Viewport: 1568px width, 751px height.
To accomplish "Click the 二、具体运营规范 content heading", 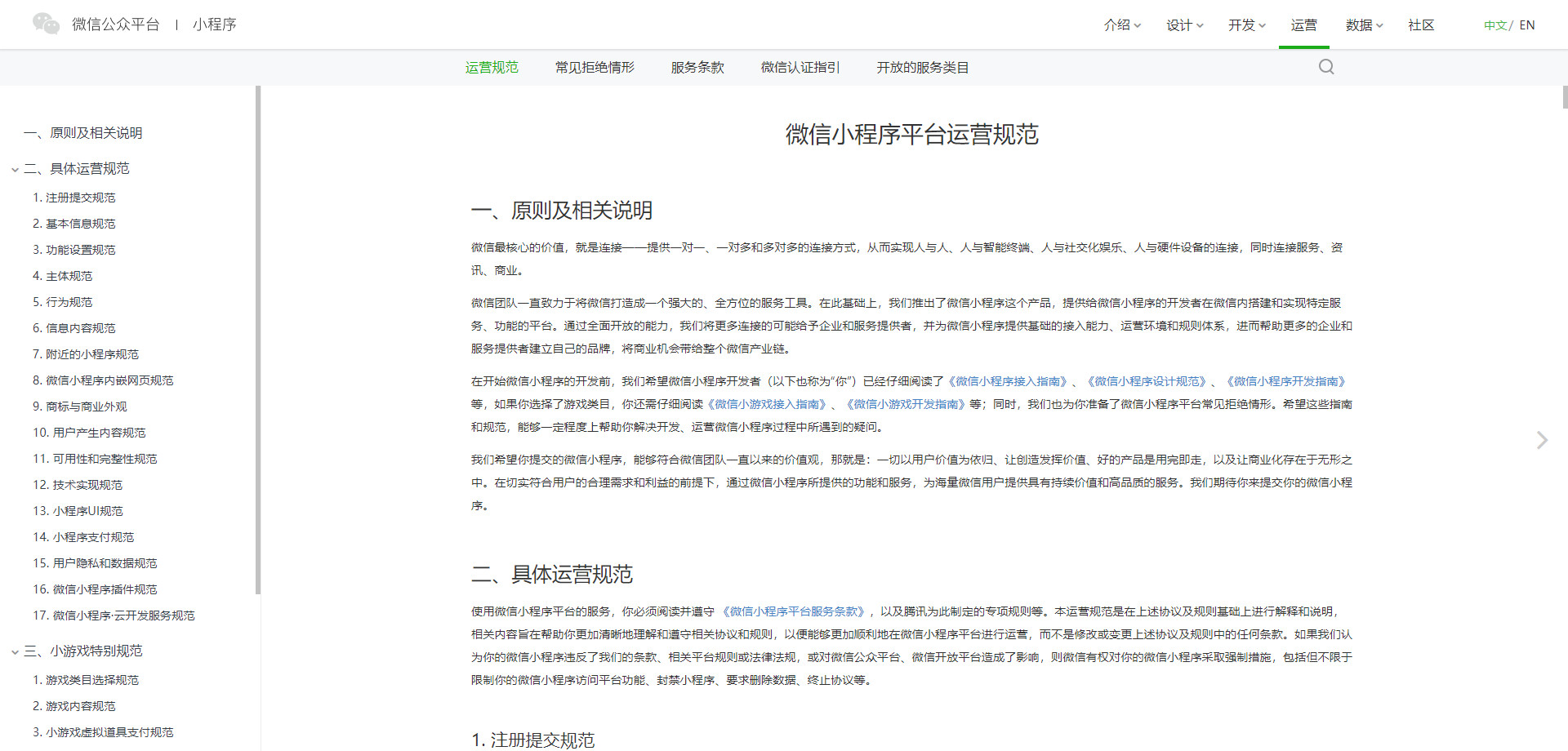I will (552, 575).
